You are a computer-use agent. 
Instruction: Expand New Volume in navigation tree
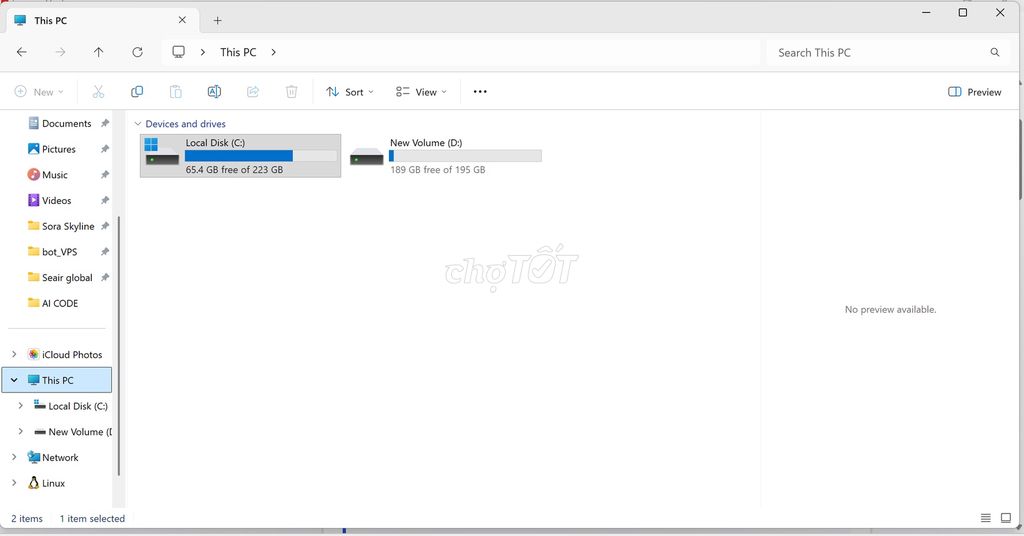(20, 432)
